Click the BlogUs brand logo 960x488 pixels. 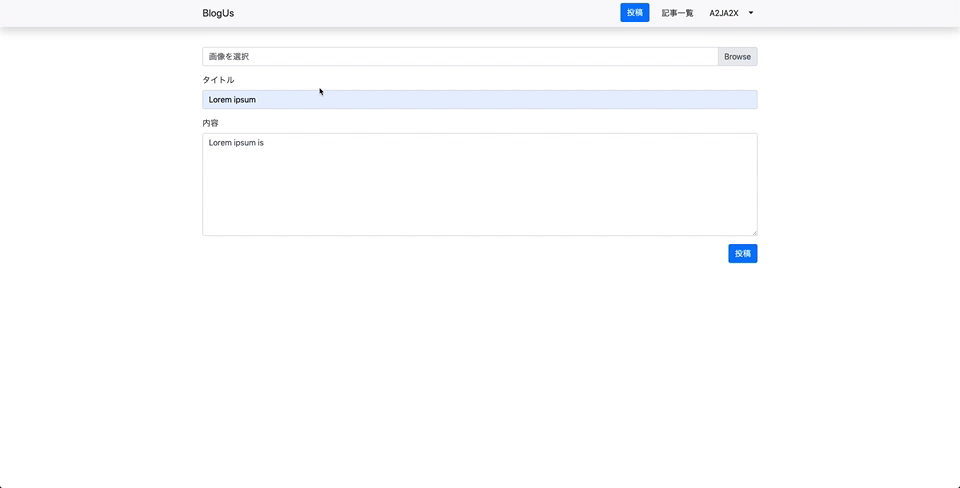[218, 13]
